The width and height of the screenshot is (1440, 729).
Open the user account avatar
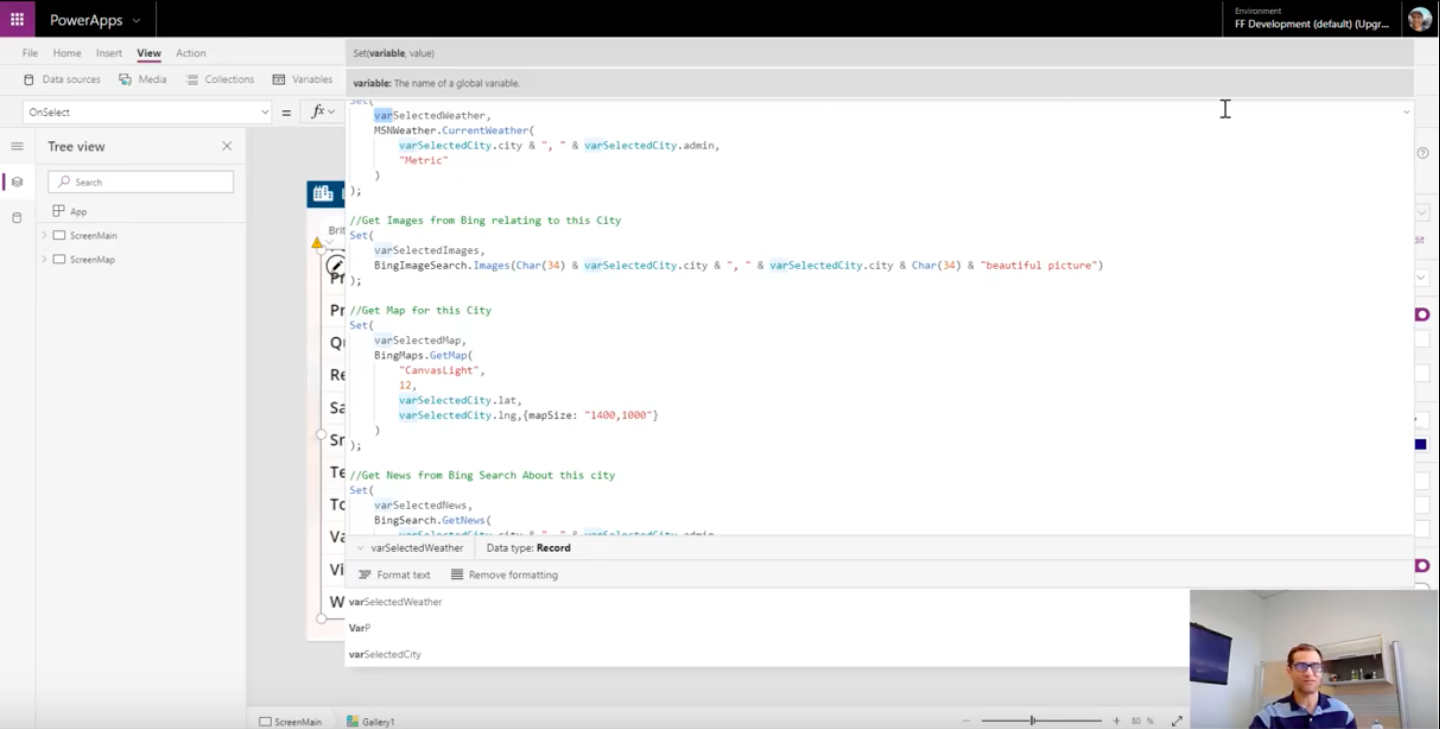pyautogui.click(x=1420, y=19)
